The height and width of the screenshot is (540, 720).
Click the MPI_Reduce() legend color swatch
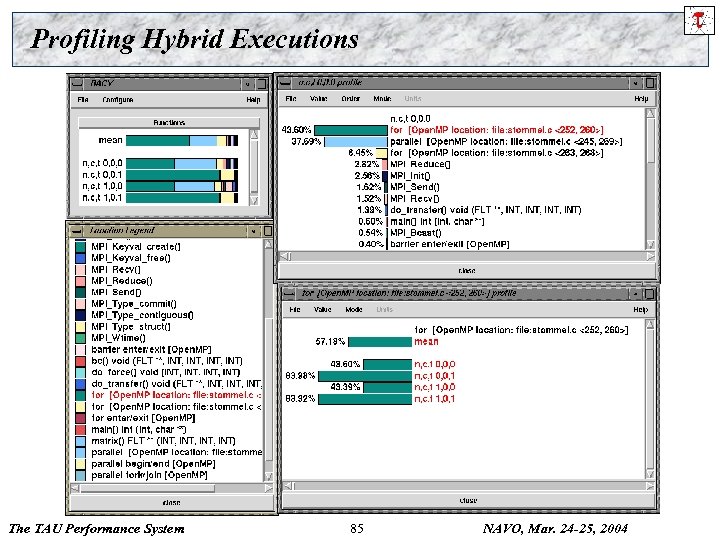[80, 281]
